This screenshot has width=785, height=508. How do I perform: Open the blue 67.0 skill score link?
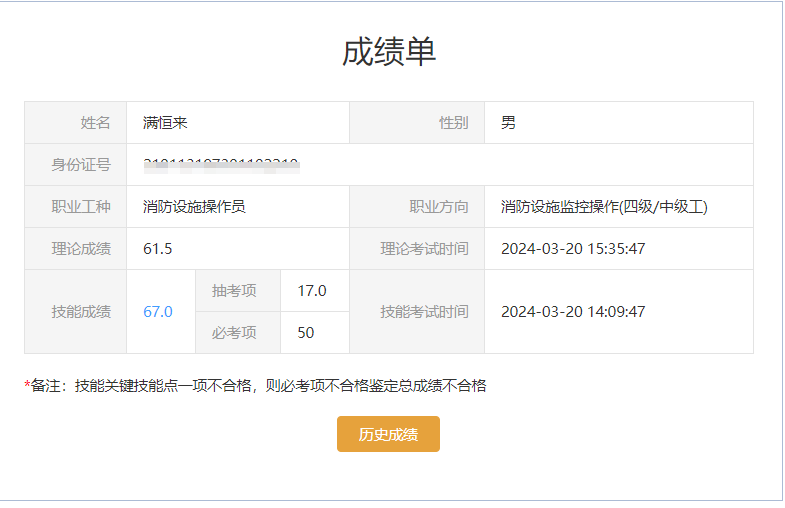pos(158,312)
